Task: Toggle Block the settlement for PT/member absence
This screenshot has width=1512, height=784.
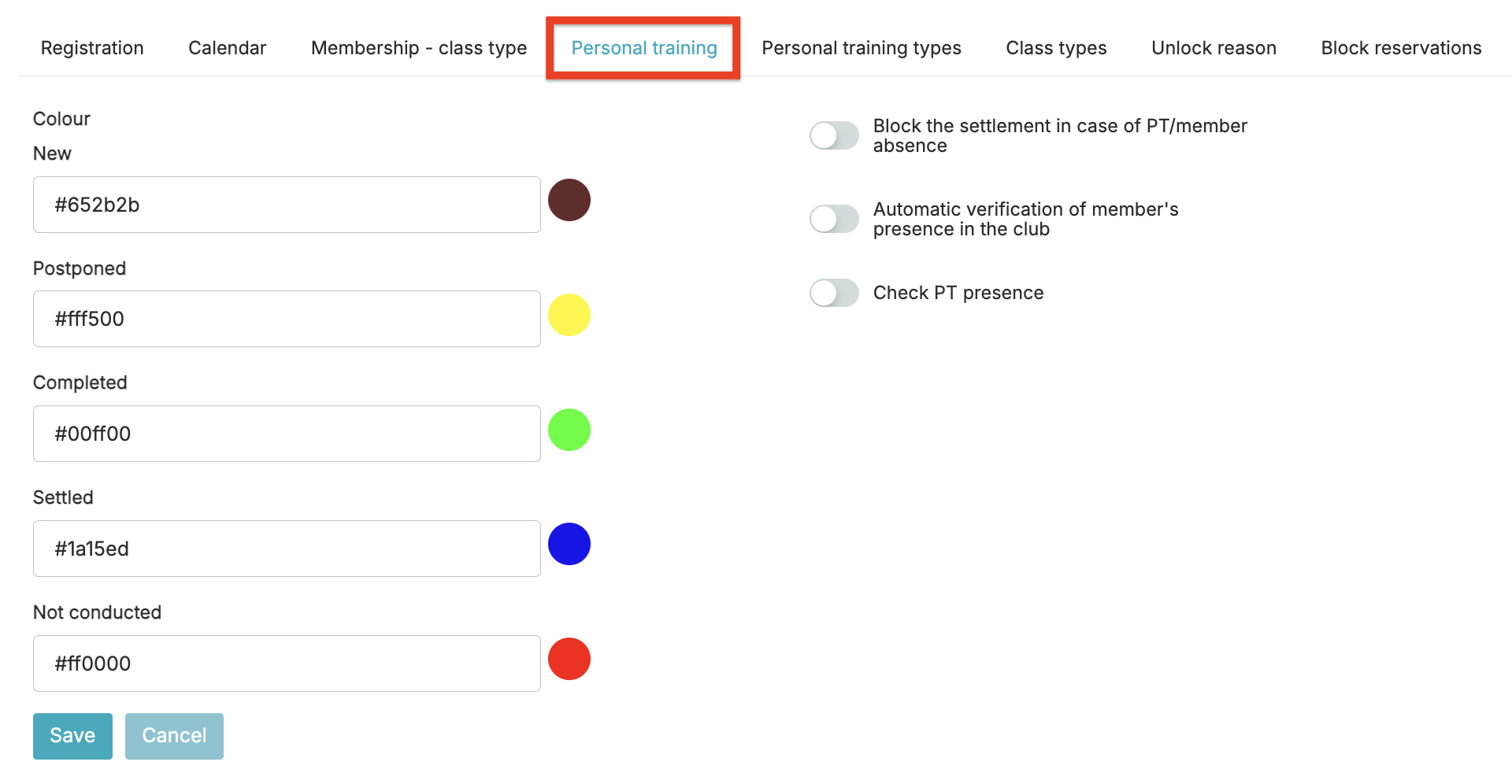Action: 834,135
